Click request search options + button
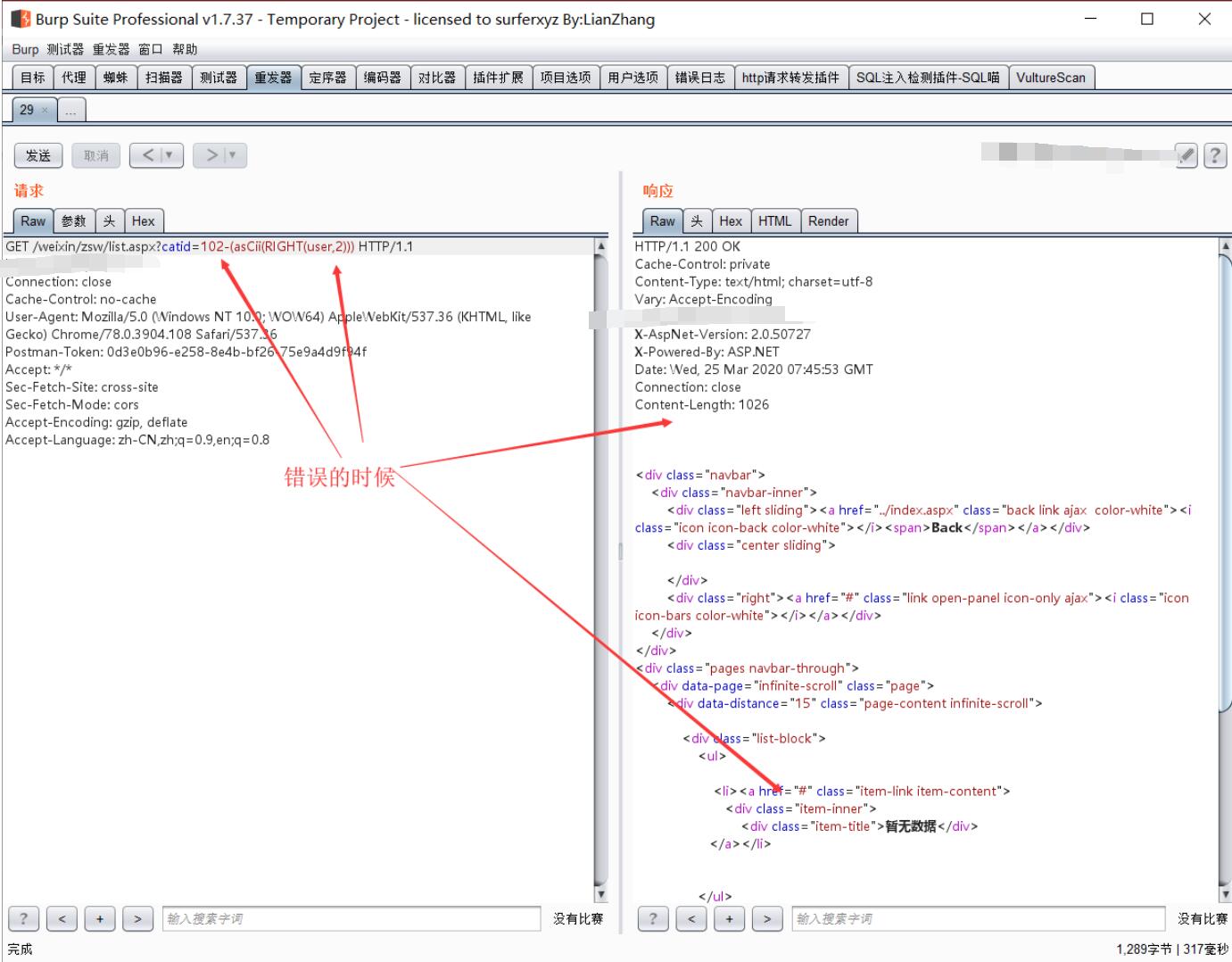This screenshot has width=1232, height=962. [100, 919]
